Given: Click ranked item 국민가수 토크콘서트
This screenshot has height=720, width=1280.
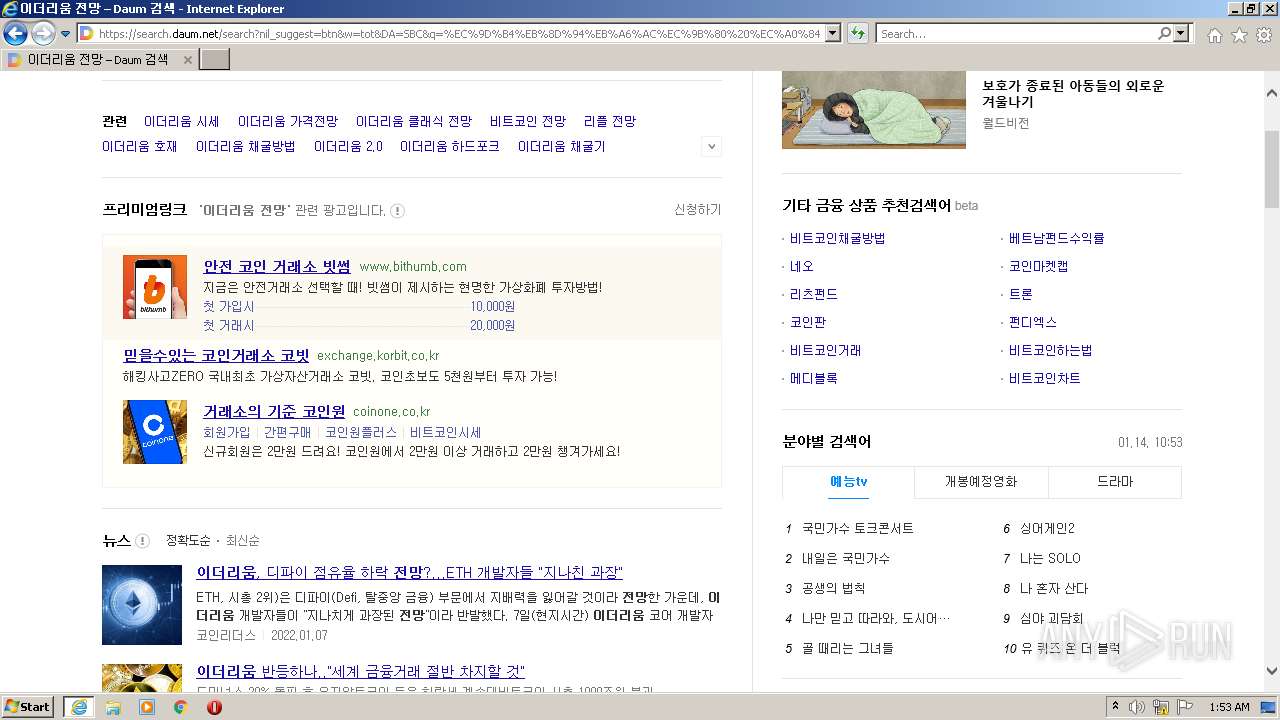Looking at the screenshot, I should coord(858,529).
